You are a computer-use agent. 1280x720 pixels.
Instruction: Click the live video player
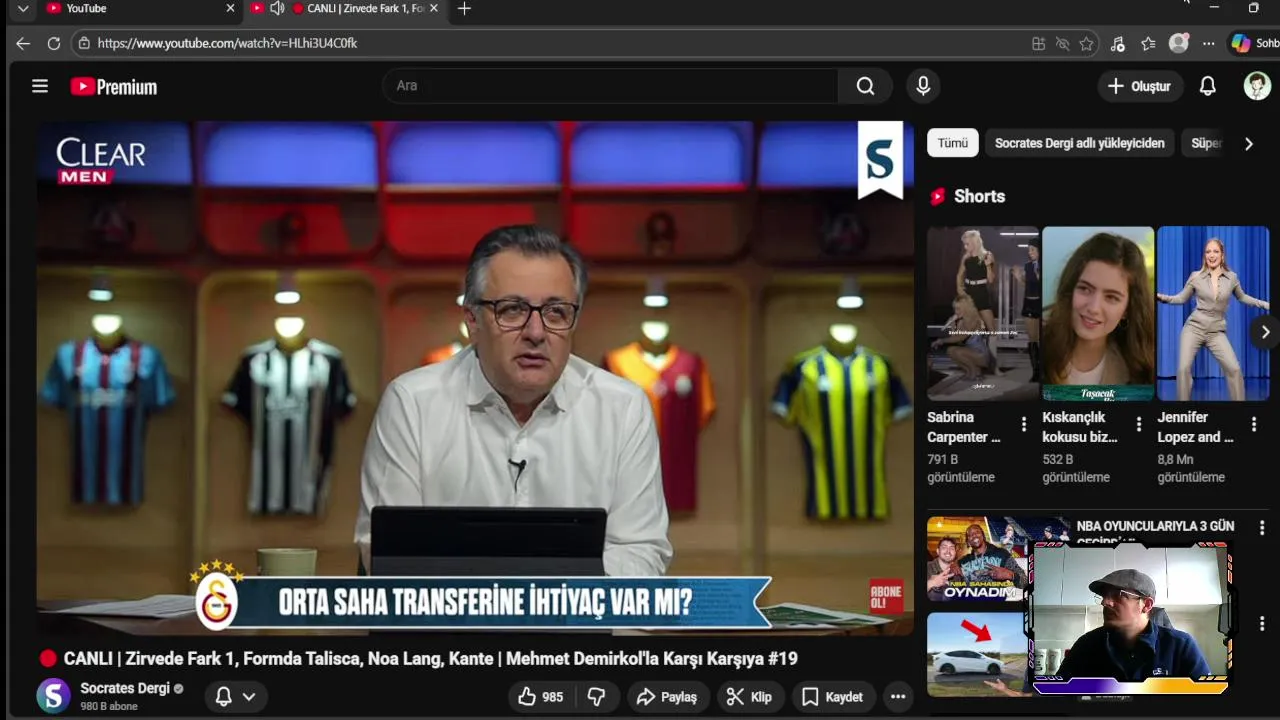(475, 378)
